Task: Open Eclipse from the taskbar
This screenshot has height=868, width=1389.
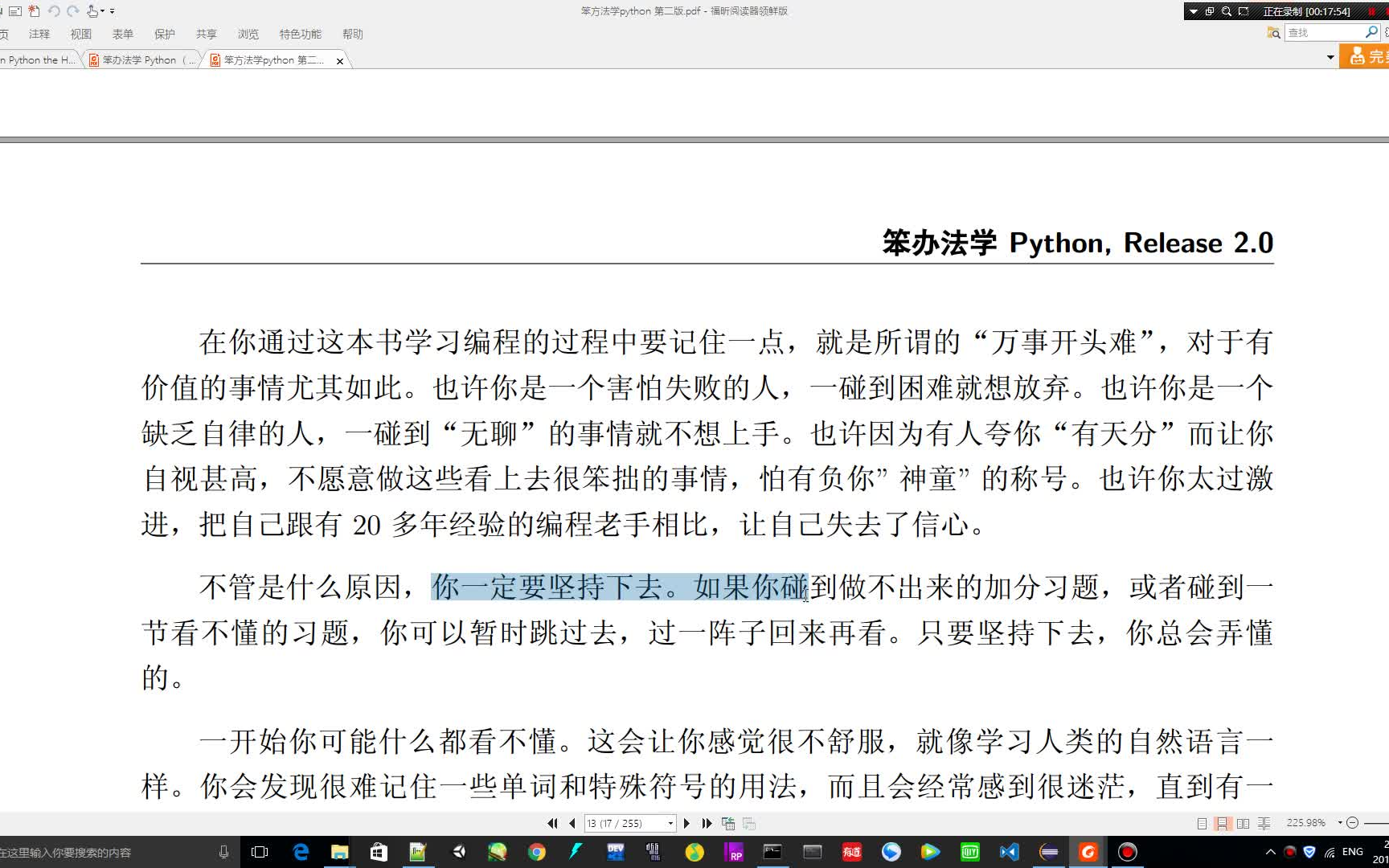Action: click(1049, 852)
